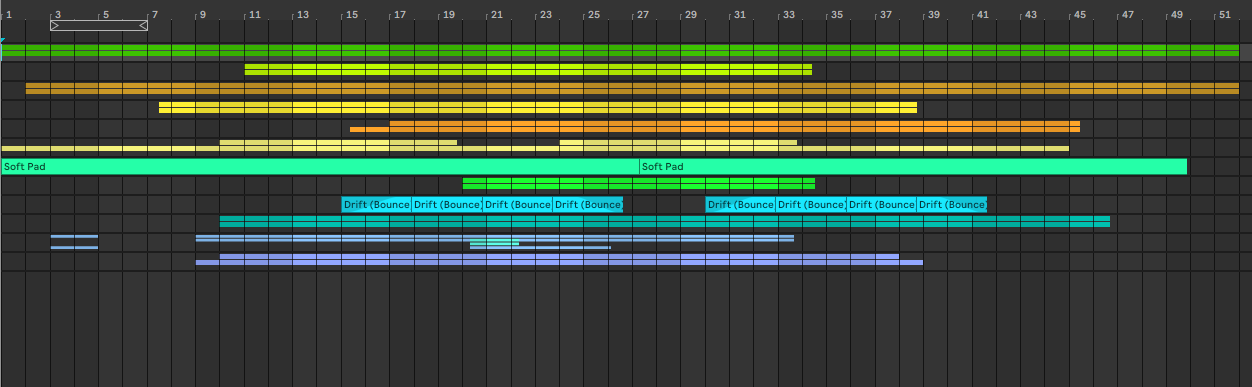Click the loop brace end handle

[x=143, y=25]
